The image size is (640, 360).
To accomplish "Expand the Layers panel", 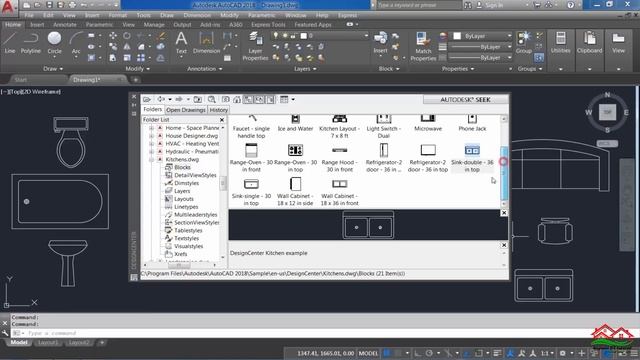I will click(x=305, y=69).
